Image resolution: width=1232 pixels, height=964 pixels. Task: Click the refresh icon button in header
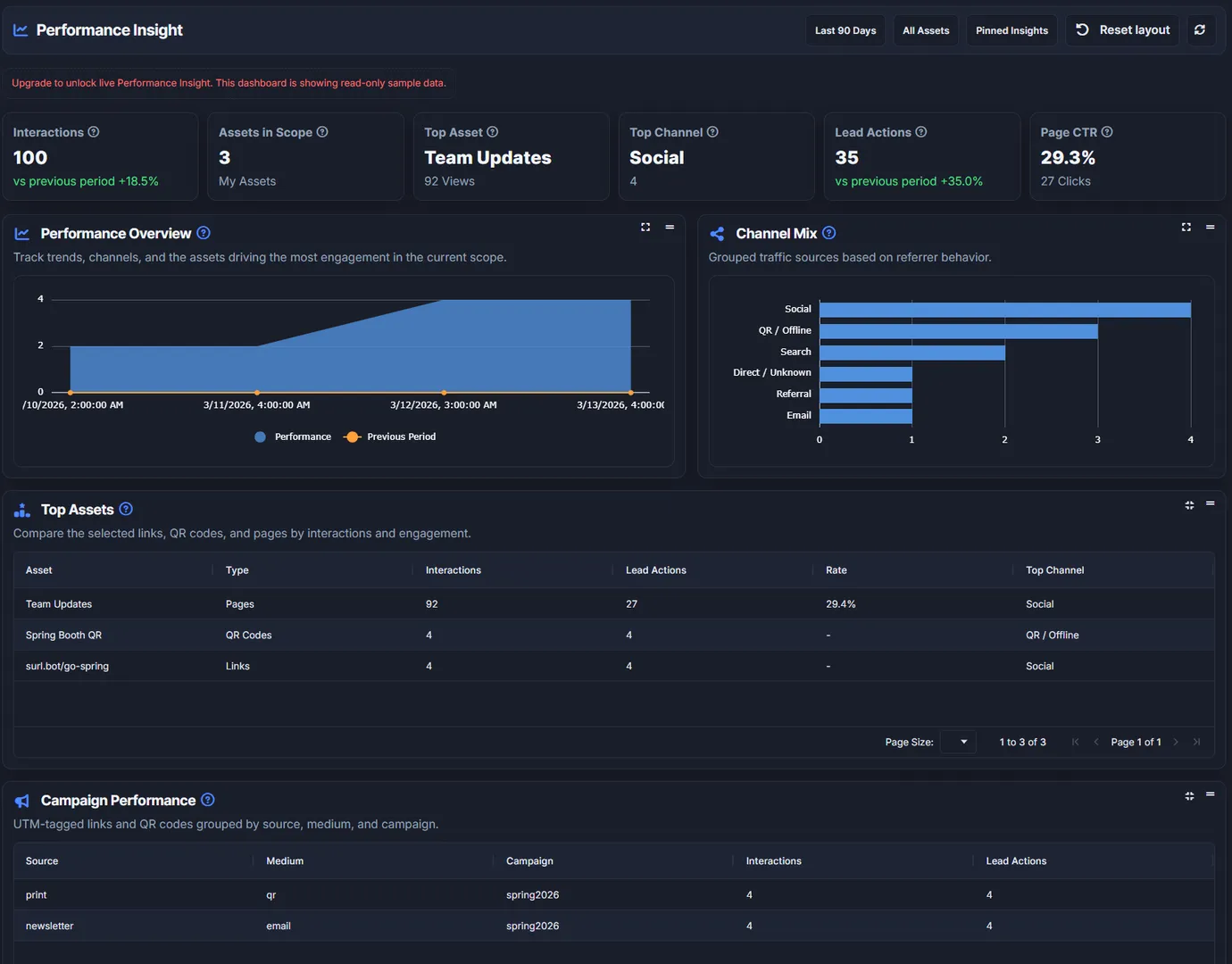pos(1200,30)
